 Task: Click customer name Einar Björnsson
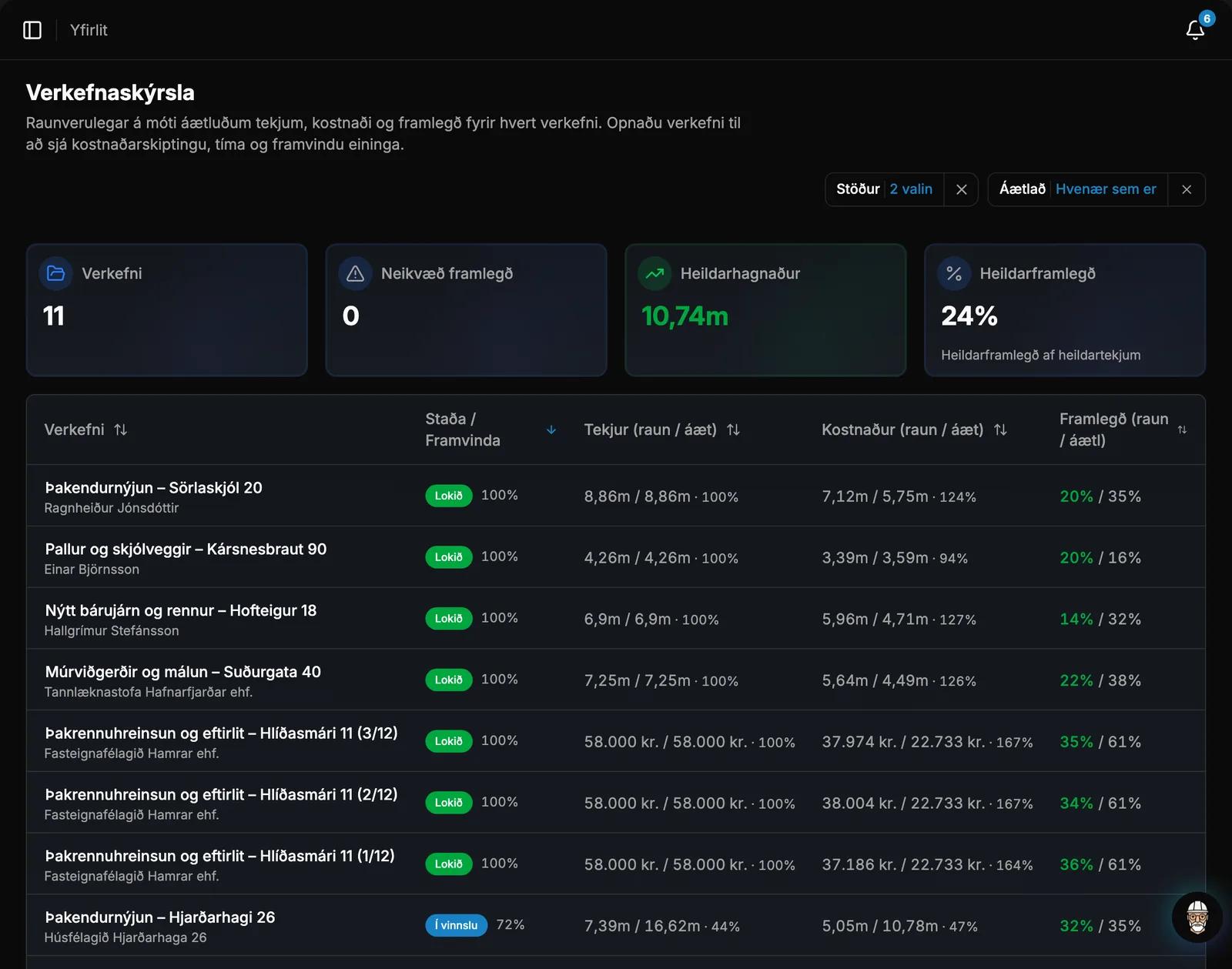[92, 570]
